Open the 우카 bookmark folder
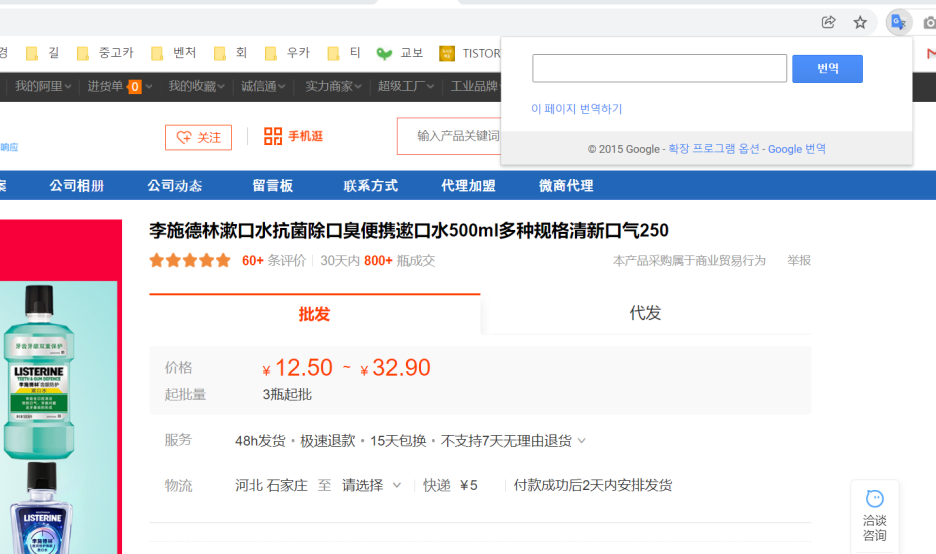Screen dimensions: 936x554 287,53
